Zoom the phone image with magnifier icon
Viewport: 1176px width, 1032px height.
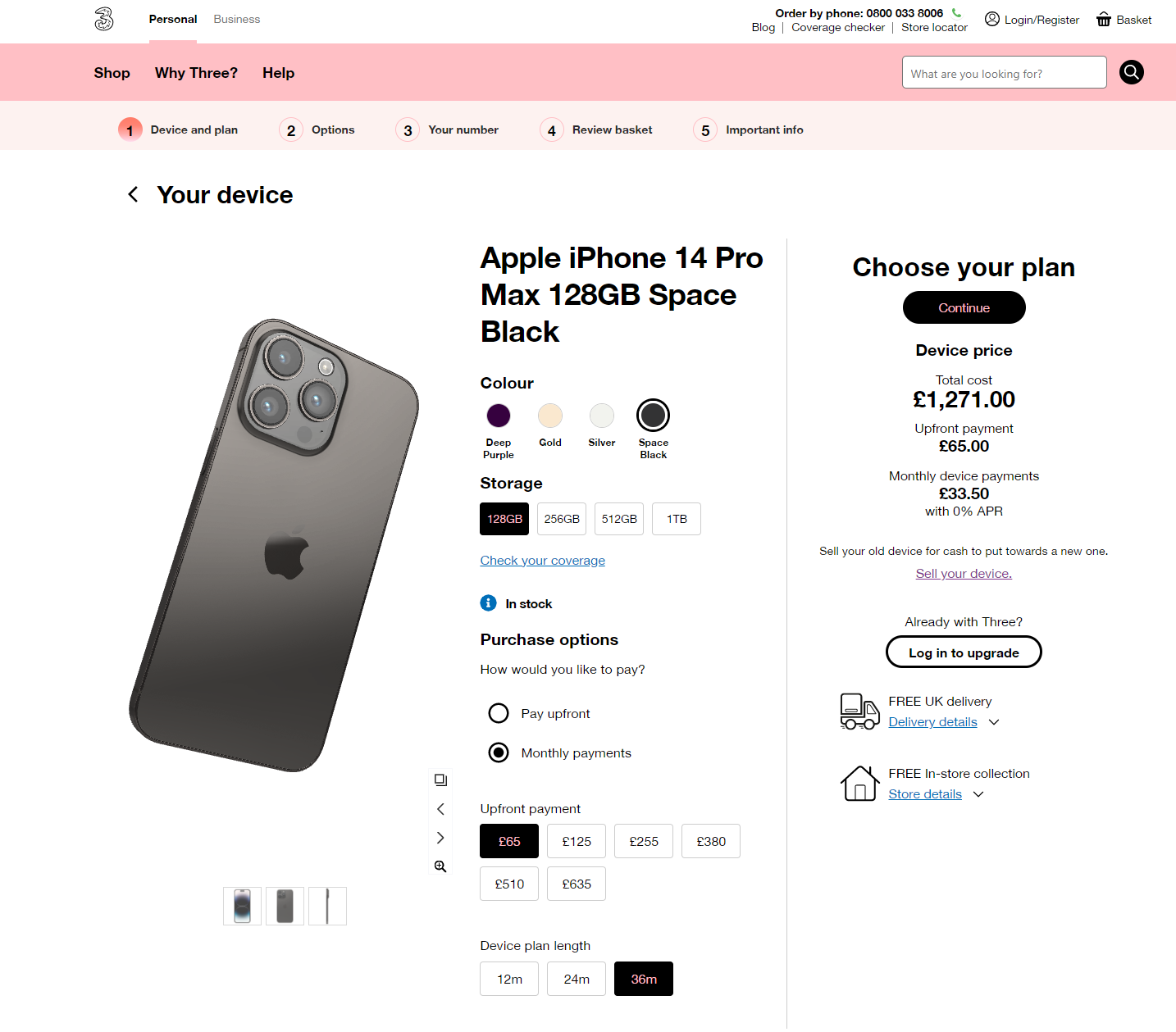point(440,866)
